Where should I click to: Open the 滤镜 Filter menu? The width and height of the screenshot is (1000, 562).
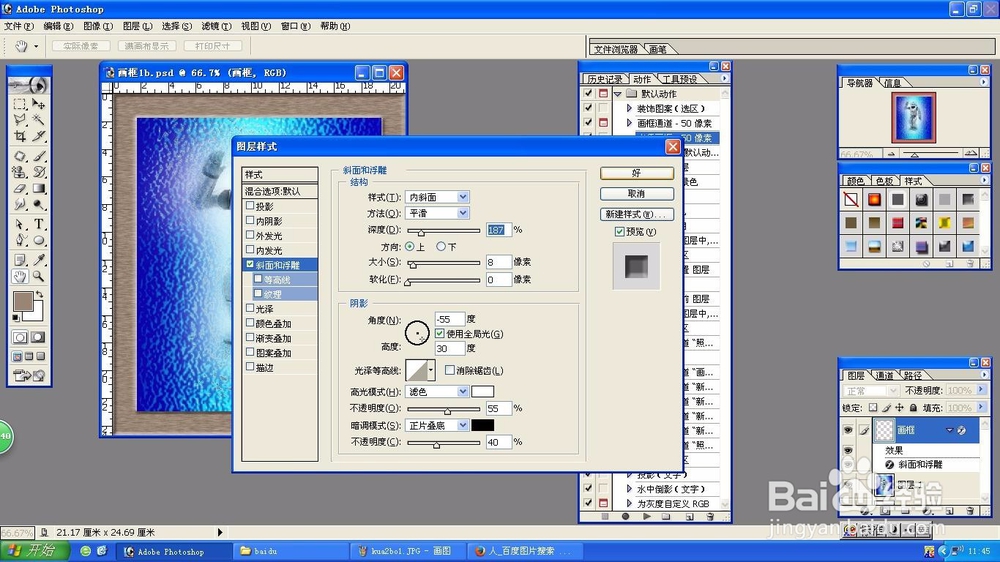(216, 26)
